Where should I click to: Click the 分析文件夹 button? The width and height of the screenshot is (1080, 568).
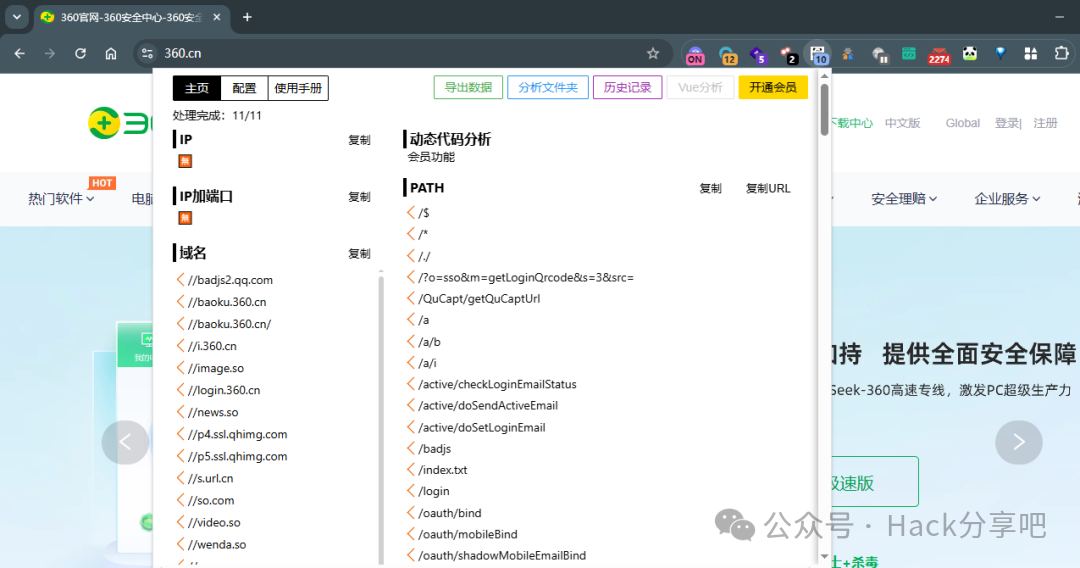(548, 87)
